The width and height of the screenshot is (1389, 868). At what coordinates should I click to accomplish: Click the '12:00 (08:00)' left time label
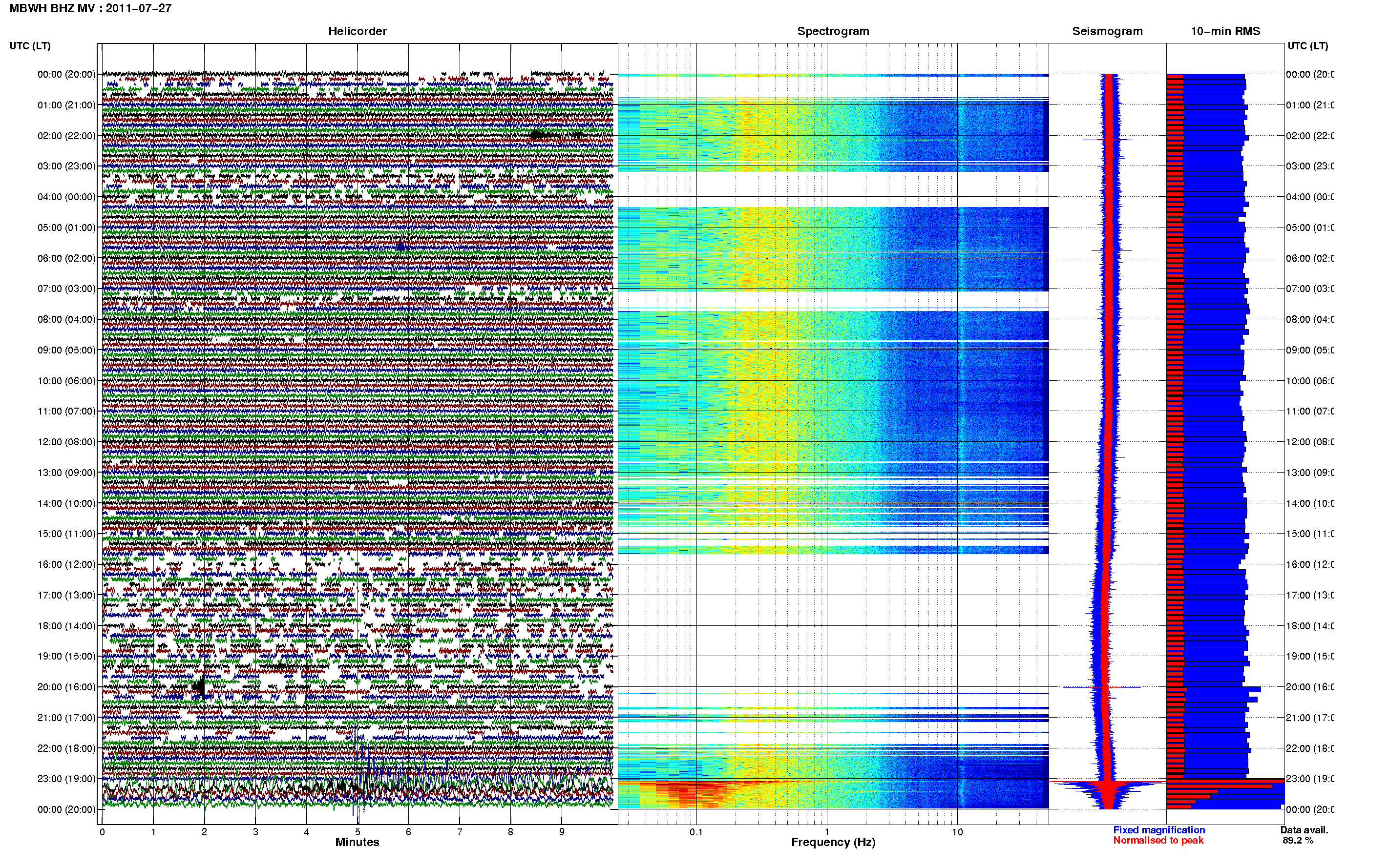tap(66, 442)
